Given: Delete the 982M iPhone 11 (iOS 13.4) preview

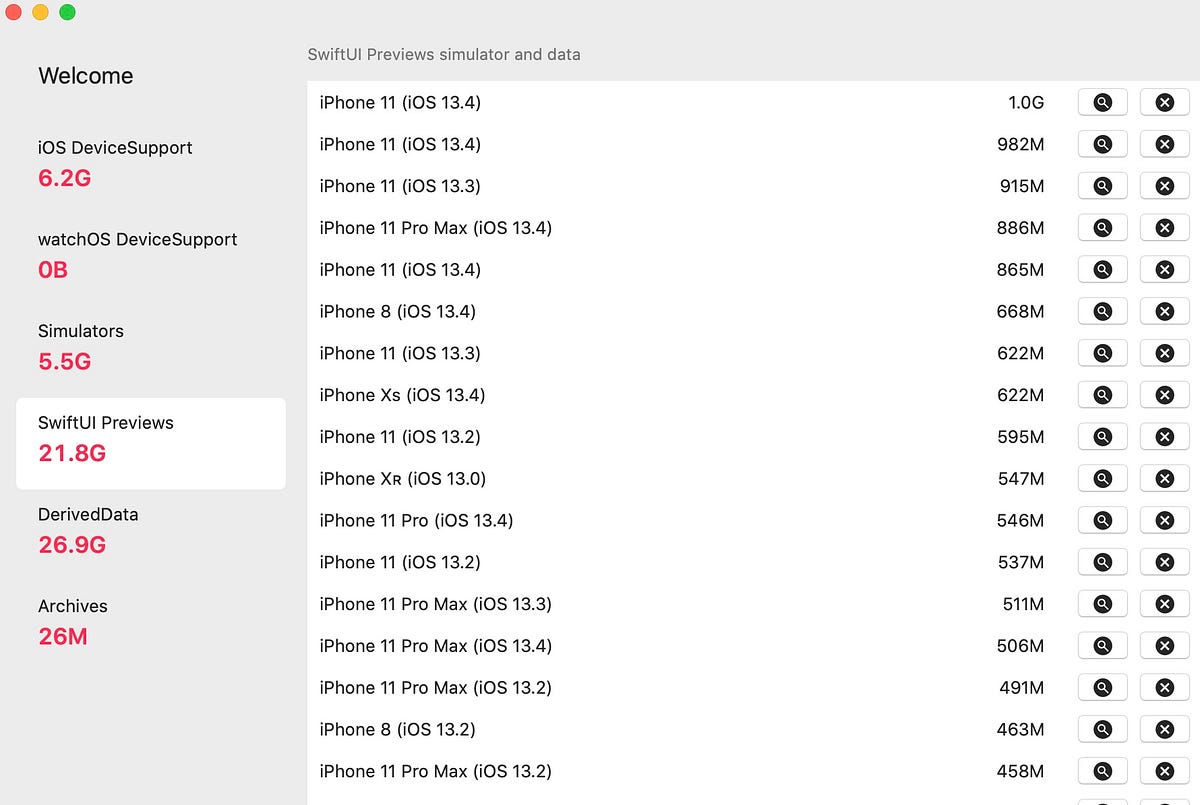Looking at the screenshot, I should [x=1164, y=144].
